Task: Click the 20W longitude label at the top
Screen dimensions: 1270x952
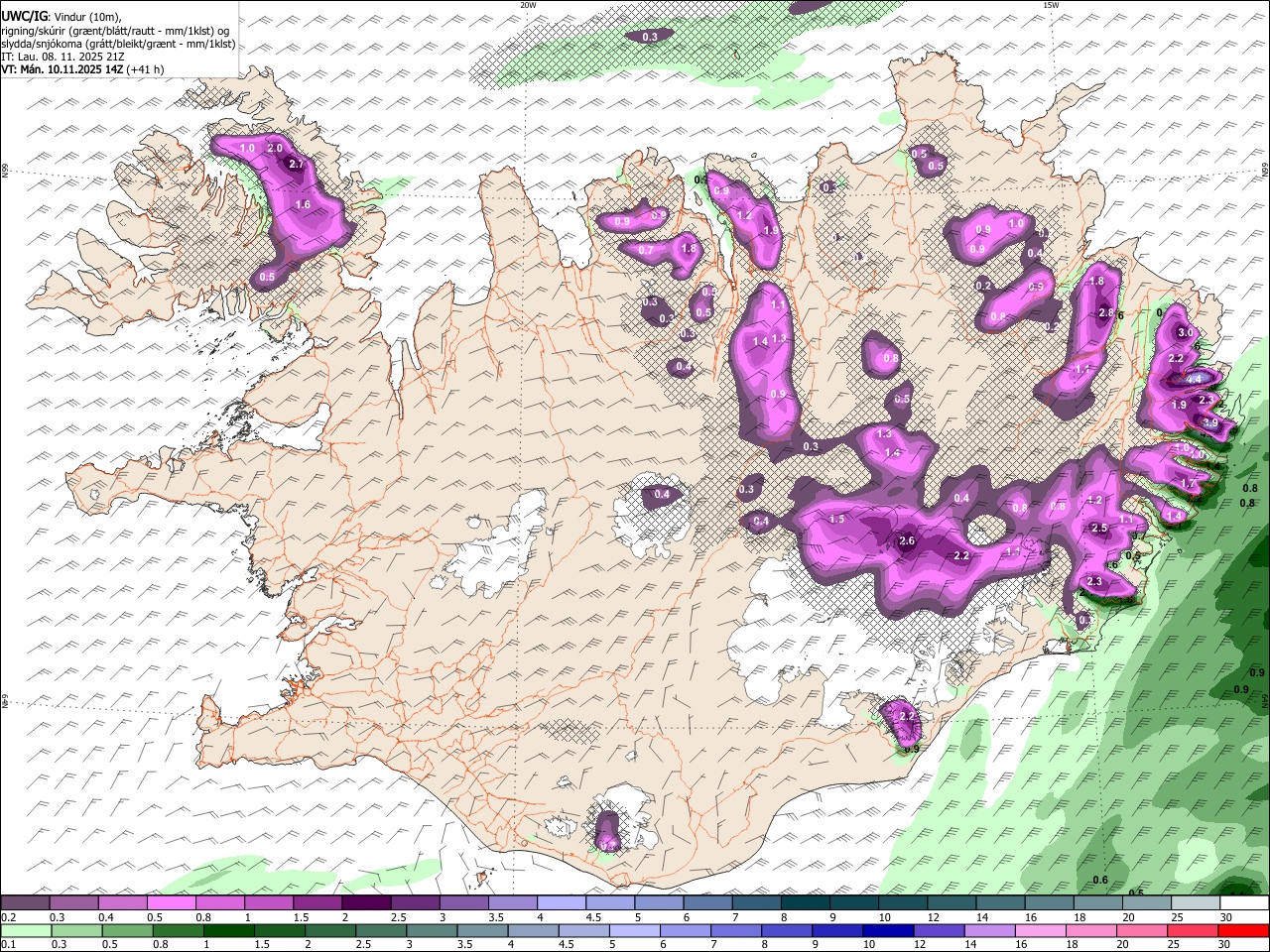Action: (528, 5)
